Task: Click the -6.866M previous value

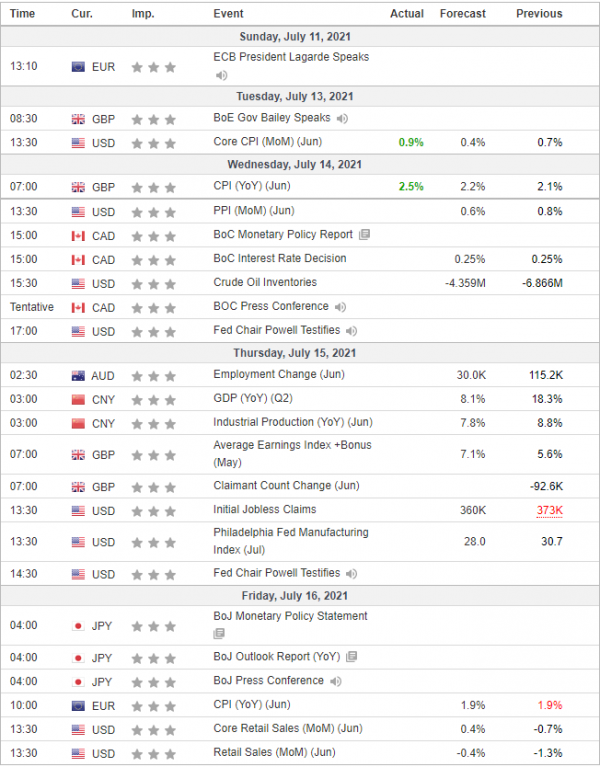Action: click(542, 283)
